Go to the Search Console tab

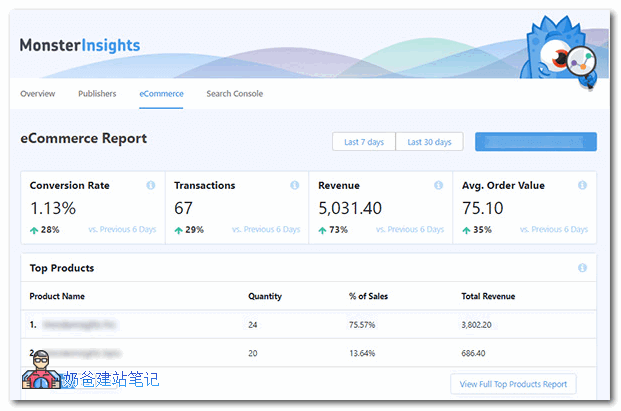tap(234, 94)
